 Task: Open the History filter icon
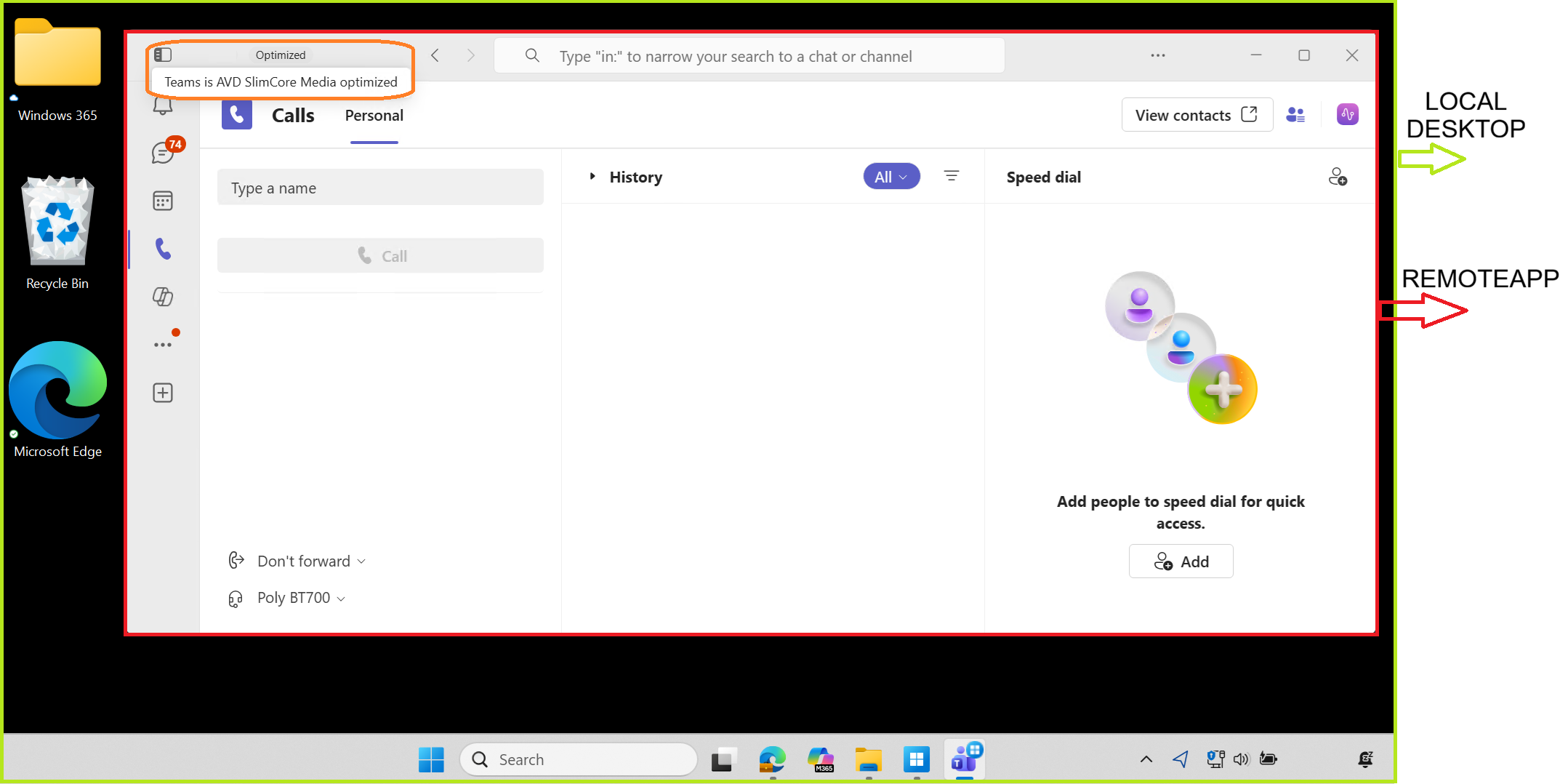point(952,176)
